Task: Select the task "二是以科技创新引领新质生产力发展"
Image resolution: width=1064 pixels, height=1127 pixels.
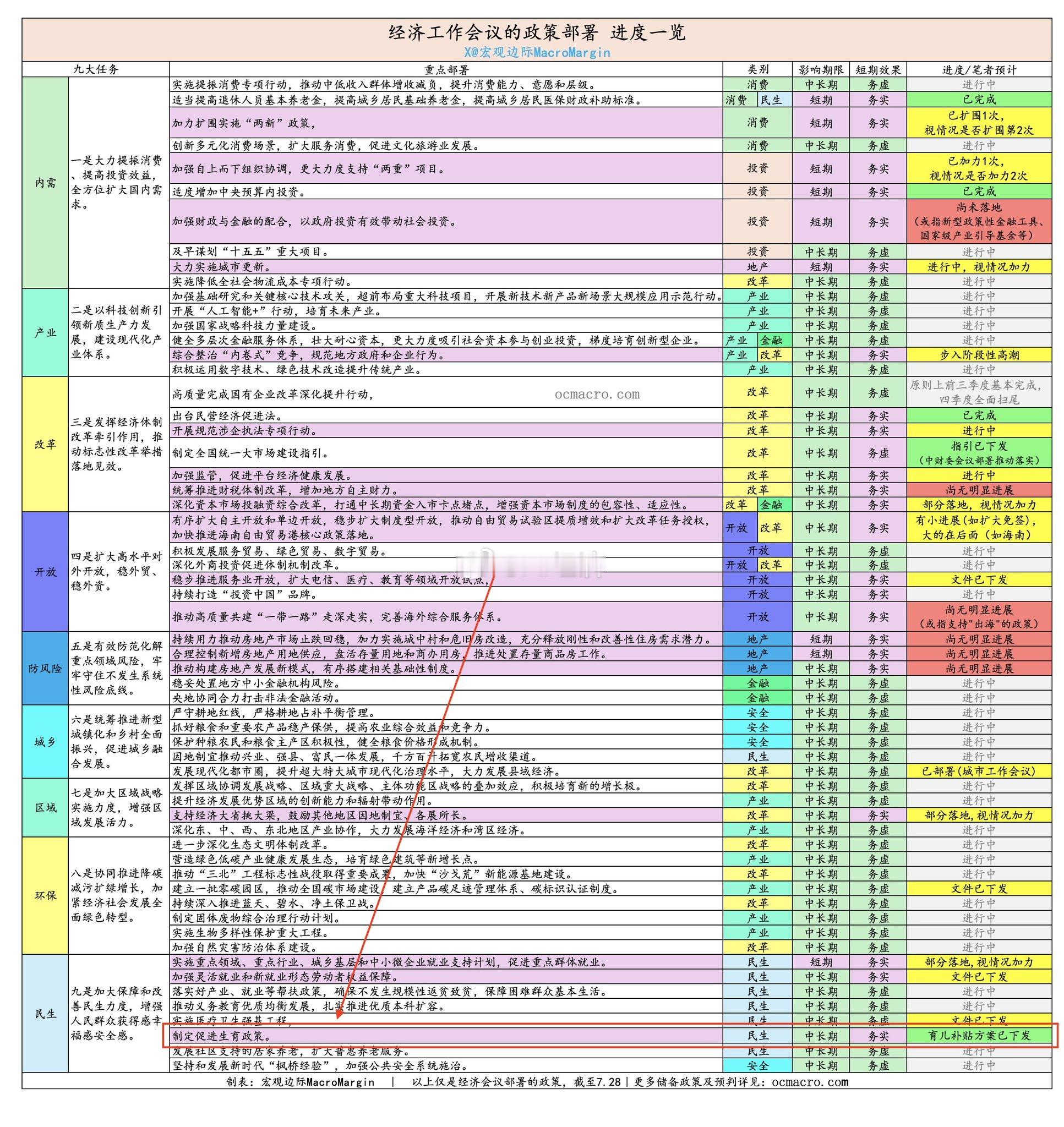Action: (118, 332)
